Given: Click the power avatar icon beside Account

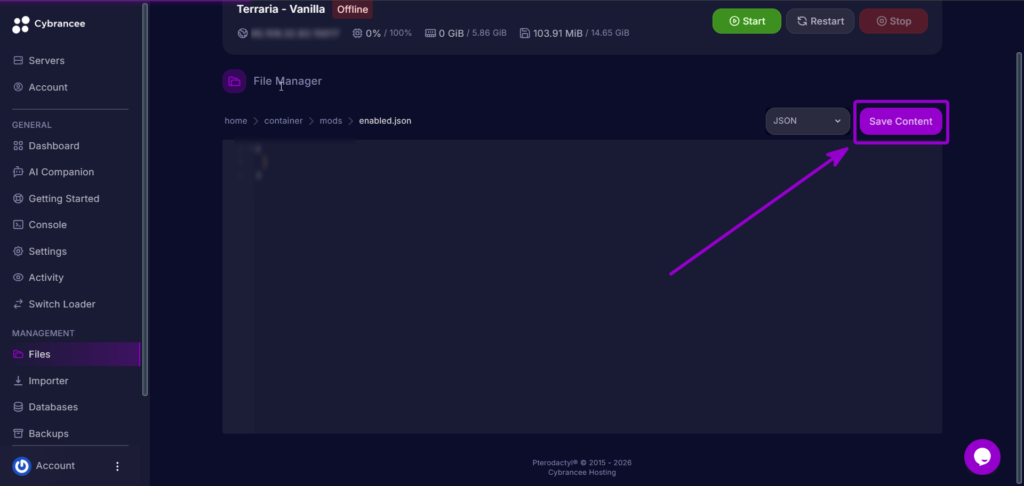Looking at the screenshot, I should [22, 466].
